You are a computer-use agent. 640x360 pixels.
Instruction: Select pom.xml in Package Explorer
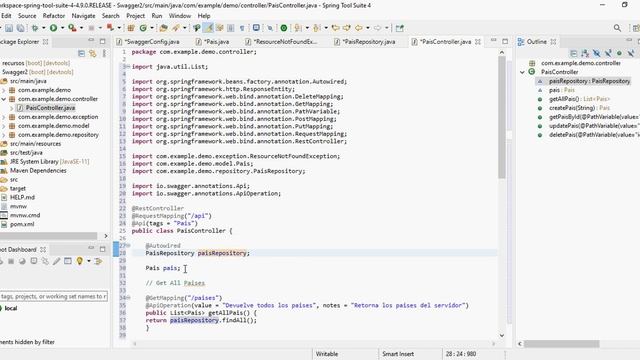[22, 224]
